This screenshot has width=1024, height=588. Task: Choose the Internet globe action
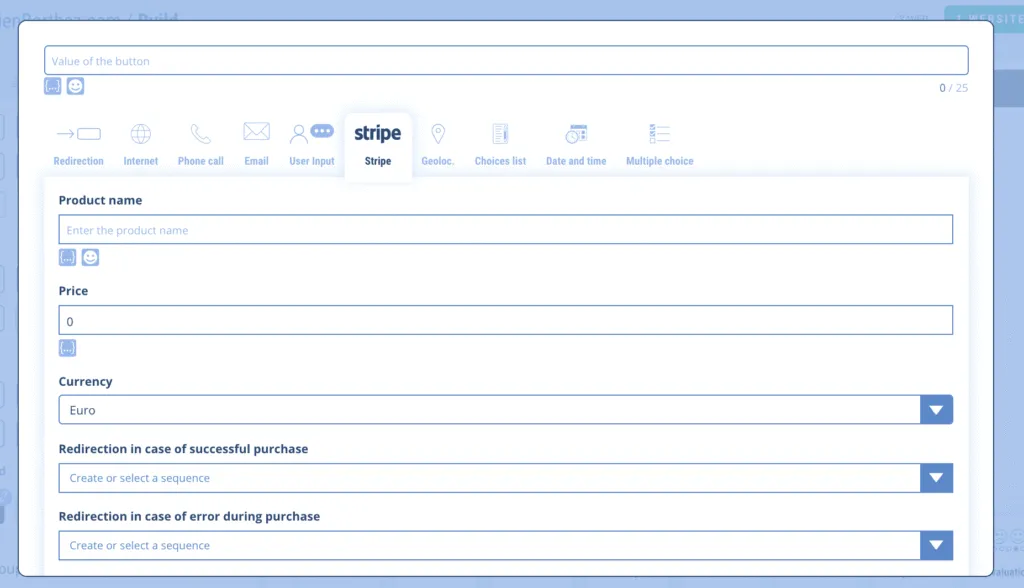[141, 144]
